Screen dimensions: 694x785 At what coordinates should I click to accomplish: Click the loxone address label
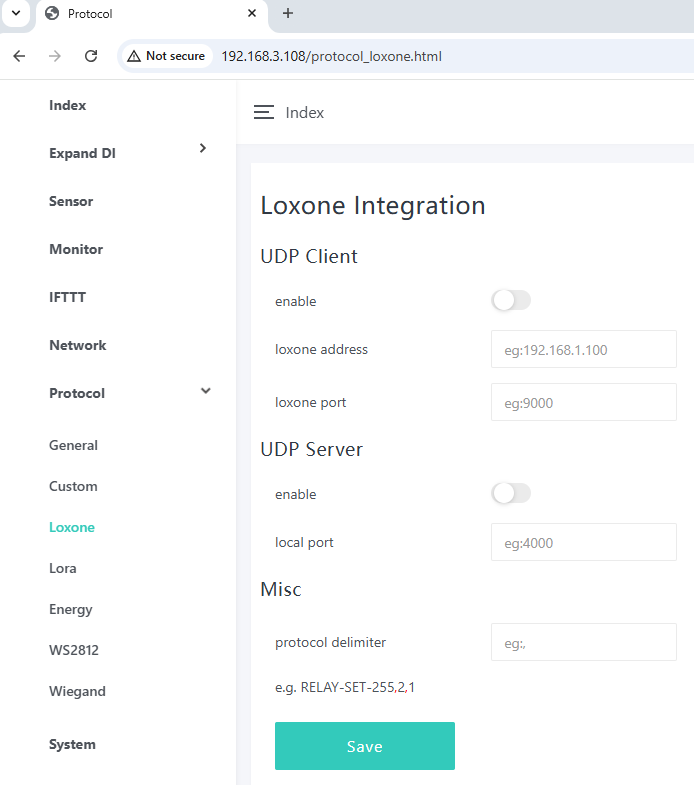[x=321, y=349]
